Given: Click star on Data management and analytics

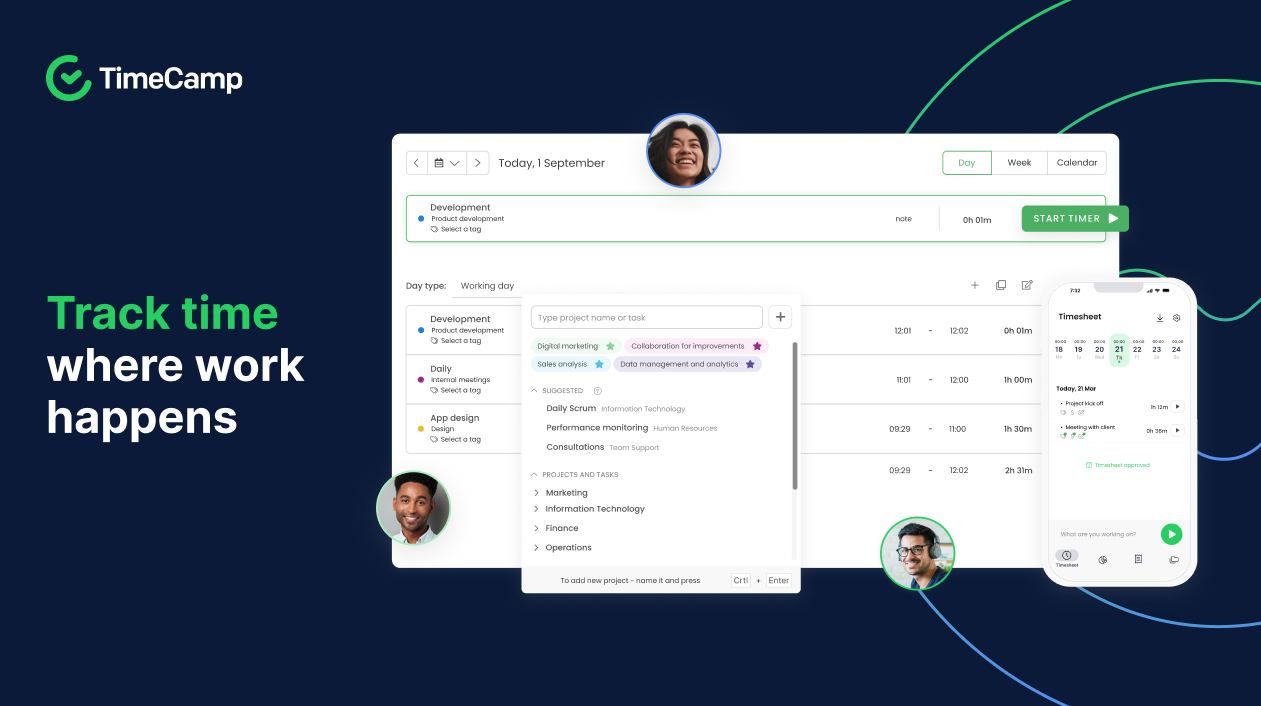Looking at the screenshot, I should [x=750, y=364].
